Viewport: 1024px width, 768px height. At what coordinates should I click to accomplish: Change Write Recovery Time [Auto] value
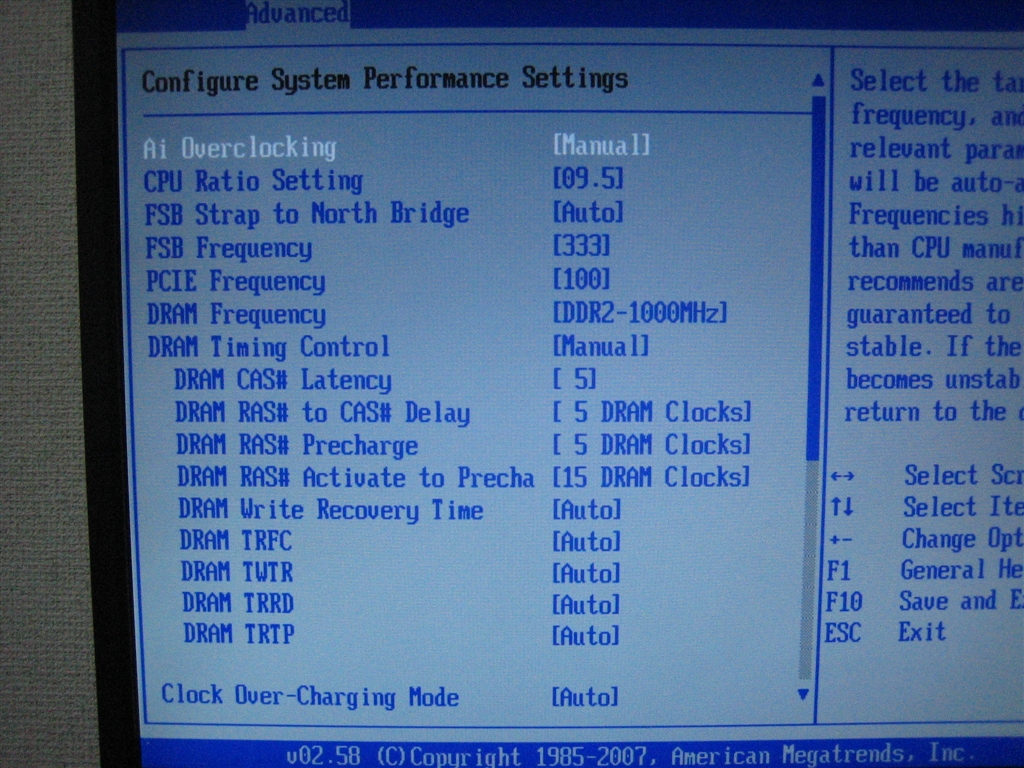coord(586,509)
